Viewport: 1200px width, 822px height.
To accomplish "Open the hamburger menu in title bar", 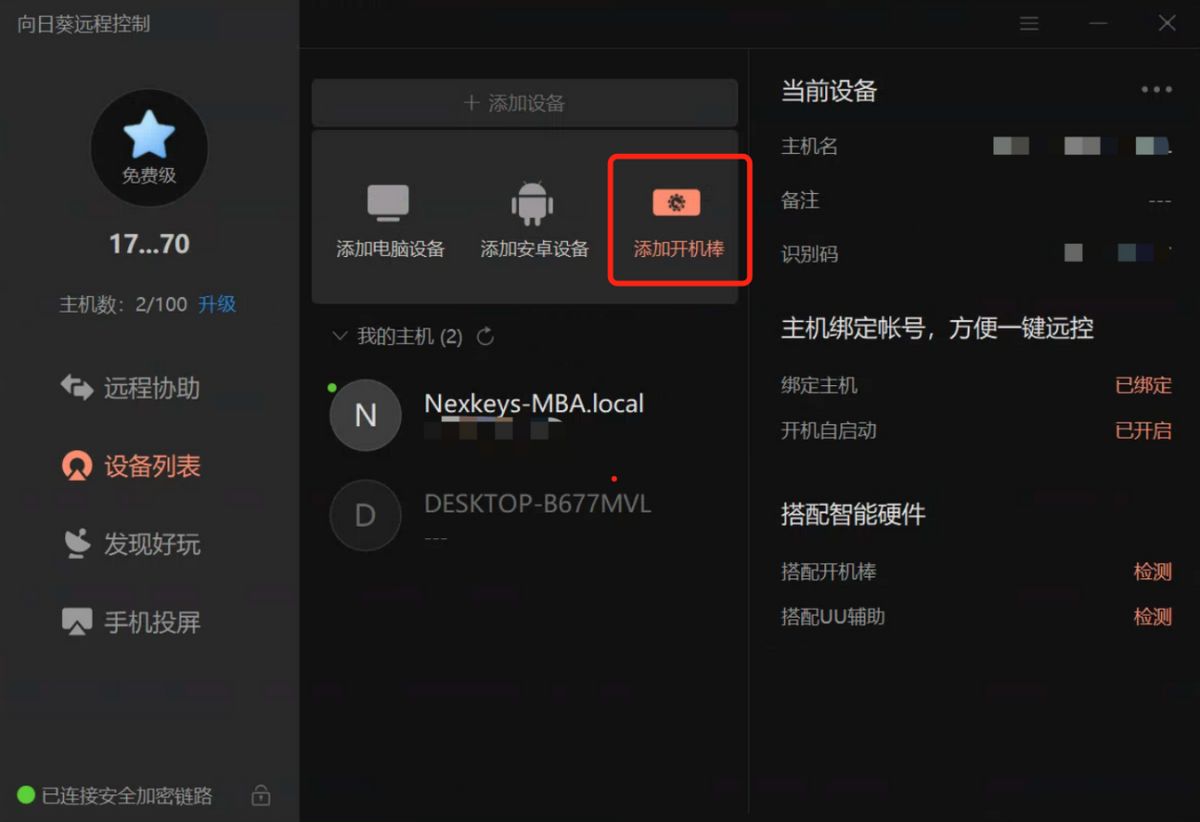I will 1029,23.
